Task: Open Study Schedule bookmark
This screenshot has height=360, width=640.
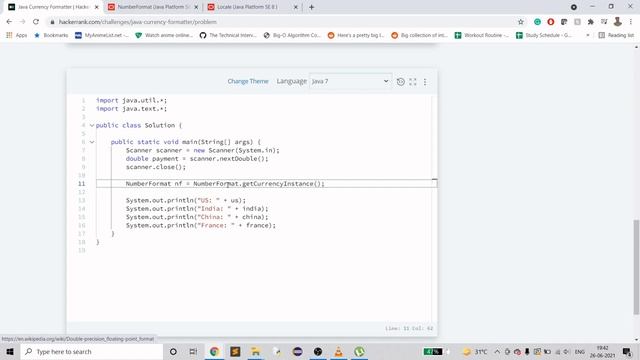Action: pos(544,36)
